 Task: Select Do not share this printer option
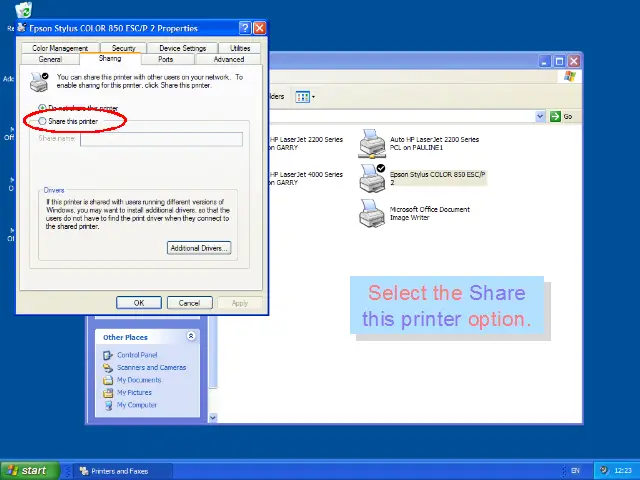42,108
